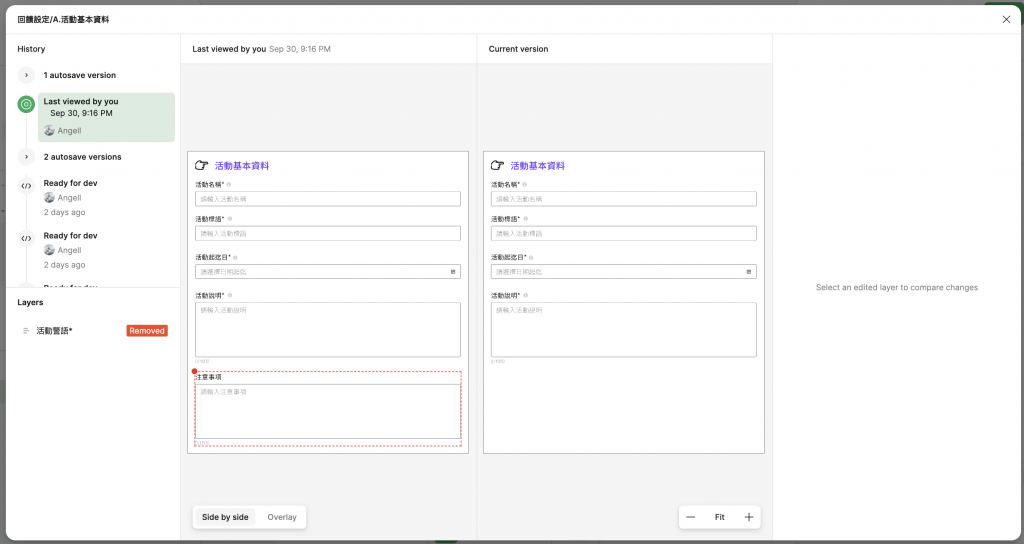The image size is (1024, 544).
Task: Select the removed 活動警語* layer row
Action: 93,331
